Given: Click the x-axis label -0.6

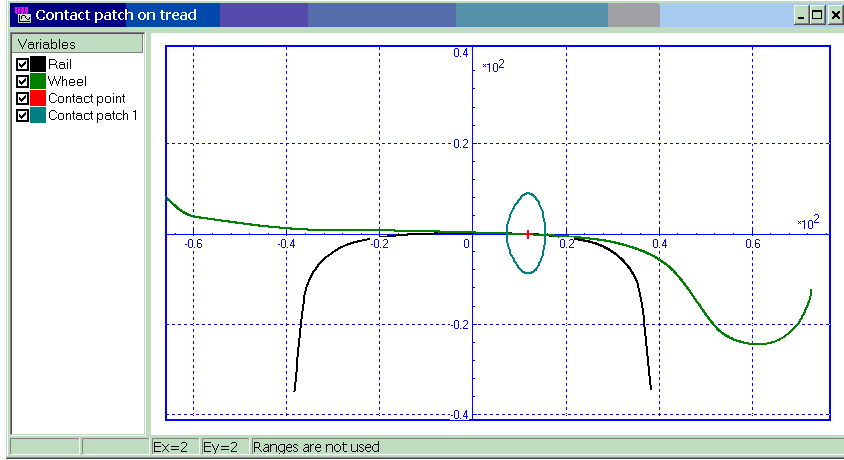Looking at the screenshot, I should (193, 244).
